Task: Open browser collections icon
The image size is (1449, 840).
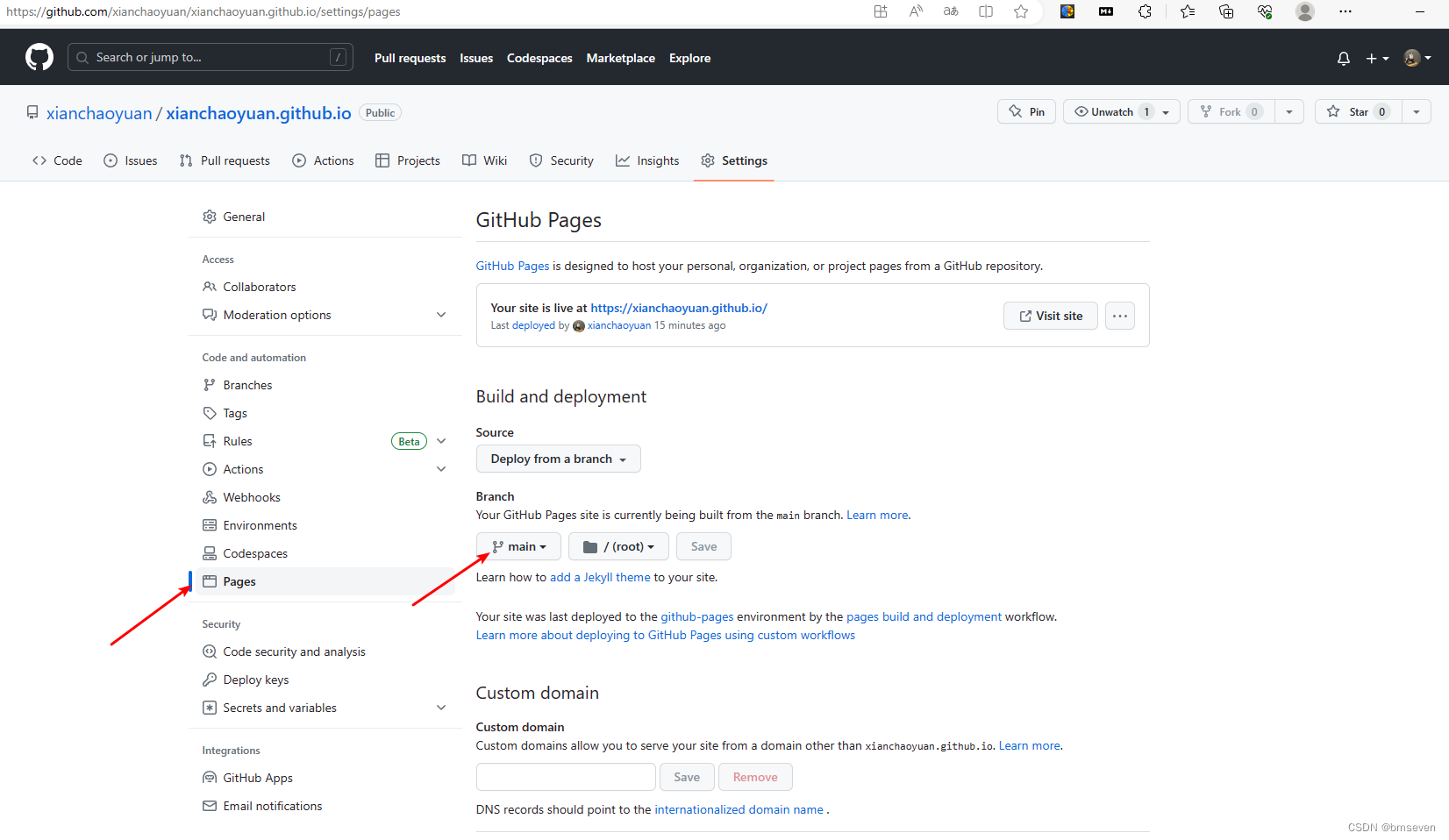Action: point(1226,11)
